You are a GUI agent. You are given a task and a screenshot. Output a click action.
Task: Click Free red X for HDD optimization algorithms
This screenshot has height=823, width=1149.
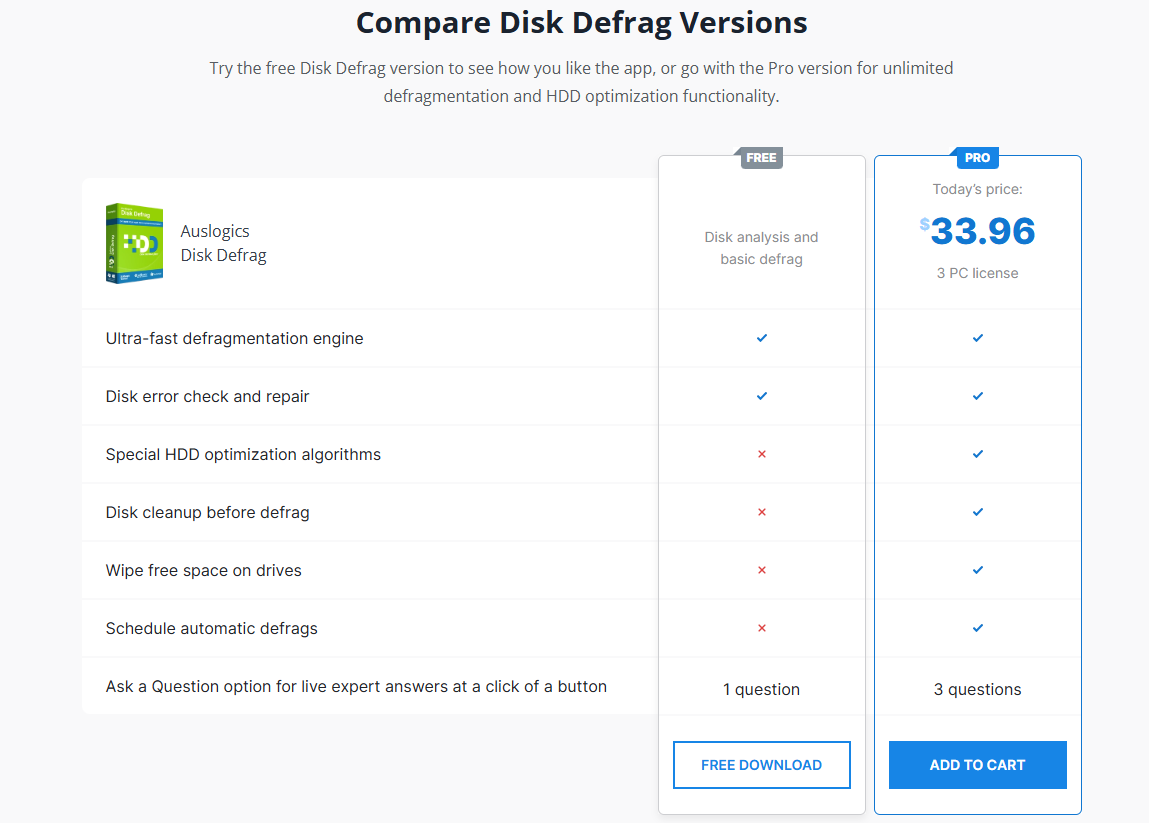762,455
